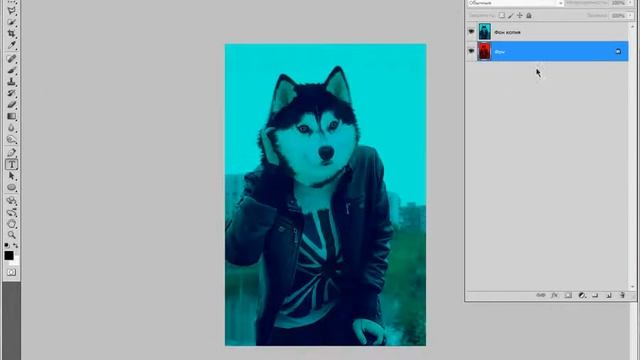The width and height of the screenshot is (640, 360).
Task: Open the layer Opacity slider arrow
Action: point(631,3)
